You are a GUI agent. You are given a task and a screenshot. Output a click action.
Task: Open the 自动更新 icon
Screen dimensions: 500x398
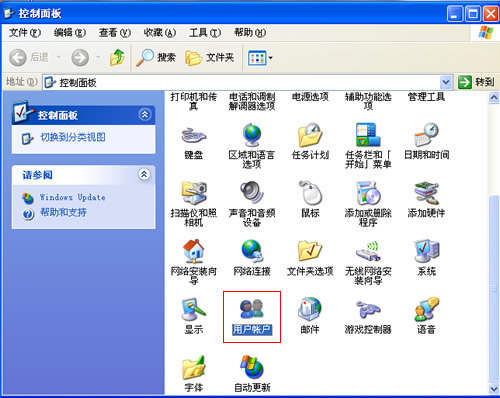(252, 367)
